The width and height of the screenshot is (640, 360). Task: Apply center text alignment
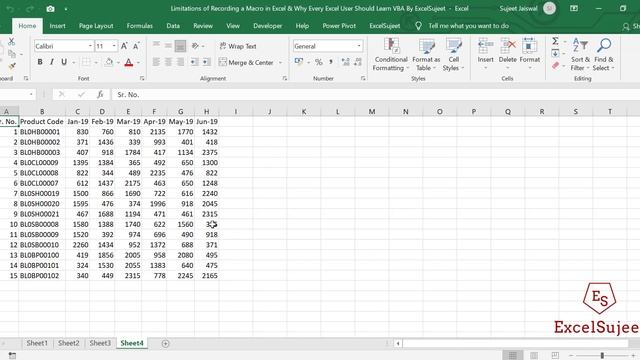coord(168,62)
